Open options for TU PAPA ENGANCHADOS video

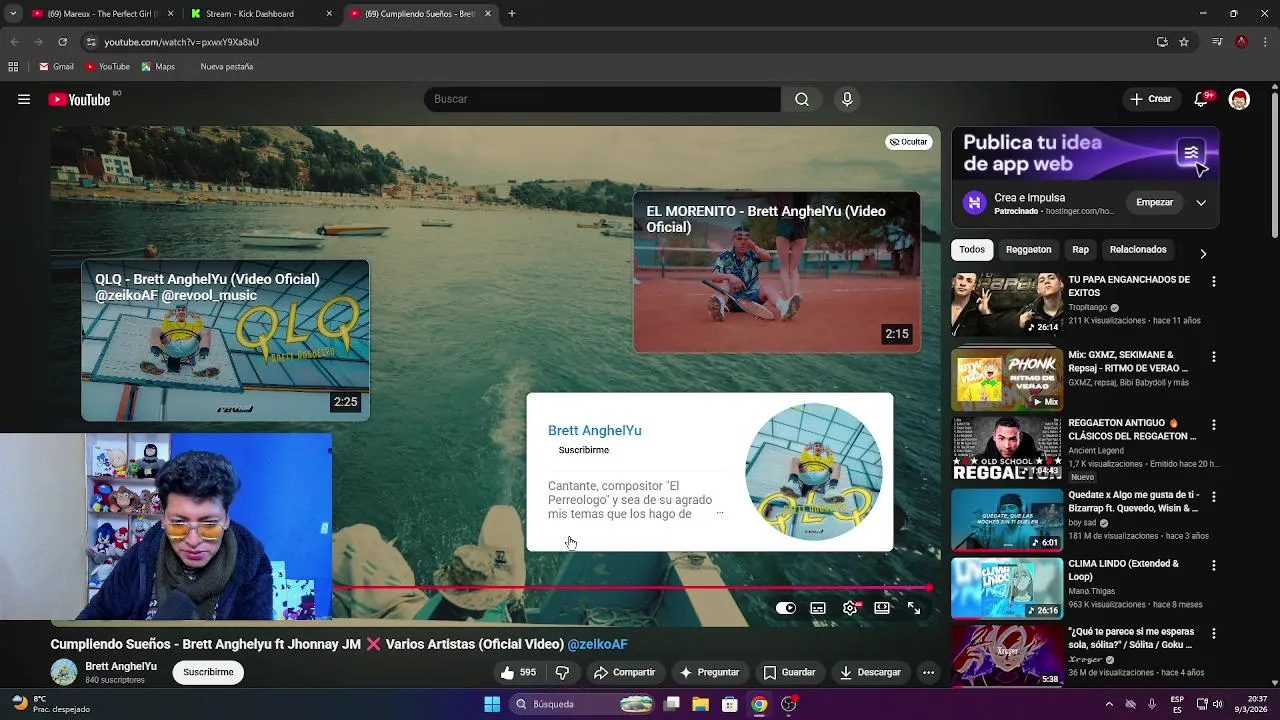[x=1214, y=282]
